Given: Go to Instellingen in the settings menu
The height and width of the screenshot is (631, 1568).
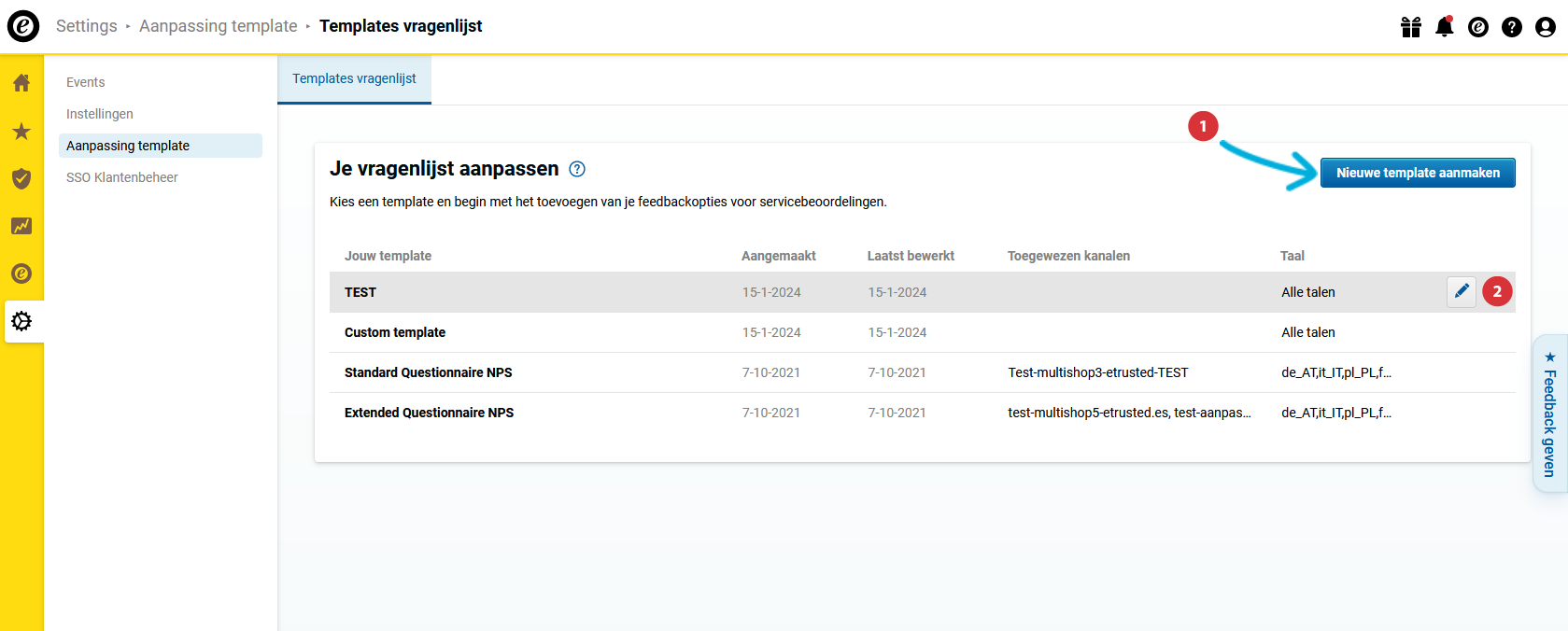Looking at the screenshot, I should coord(100,114).
